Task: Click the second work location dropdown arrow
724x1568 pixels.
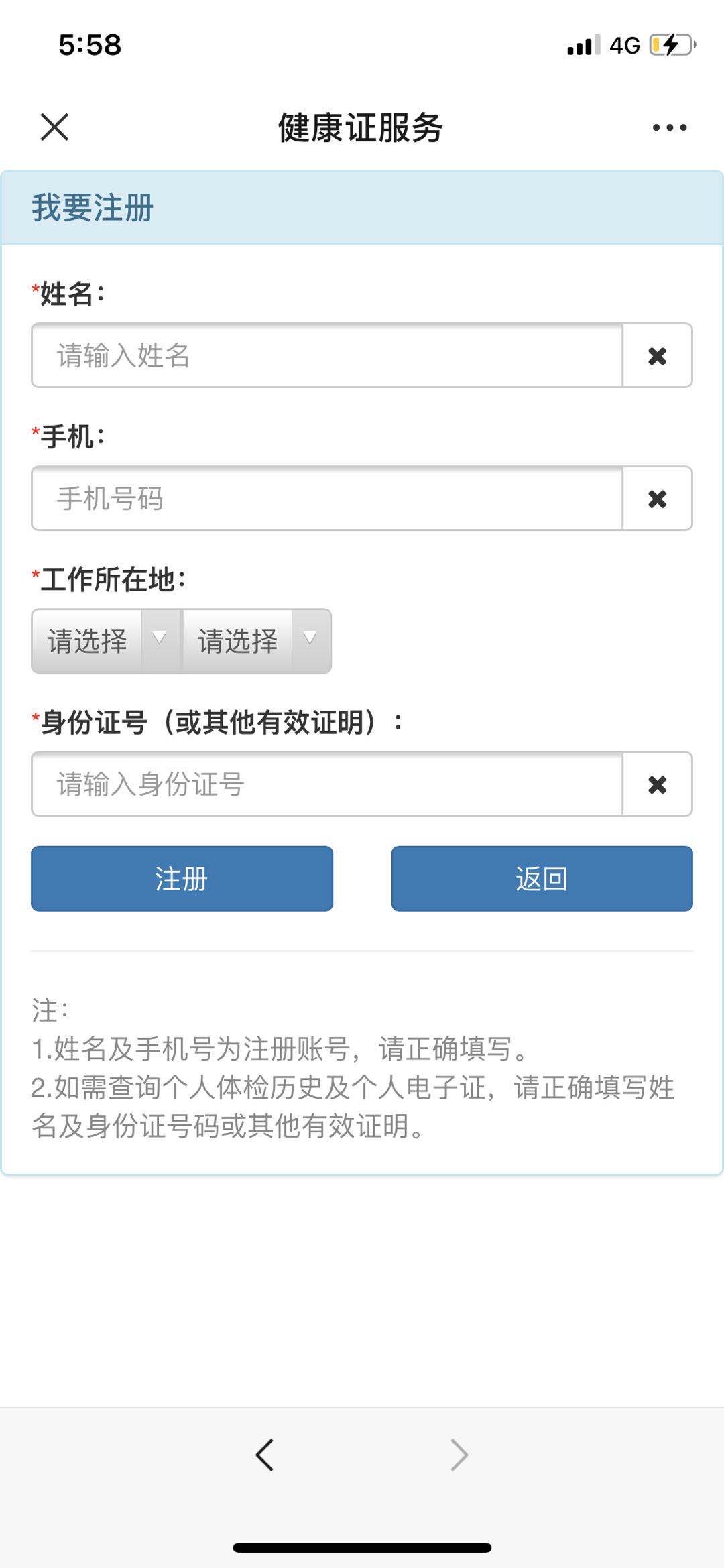Action: pyautogui.click(x=310, y=638)
